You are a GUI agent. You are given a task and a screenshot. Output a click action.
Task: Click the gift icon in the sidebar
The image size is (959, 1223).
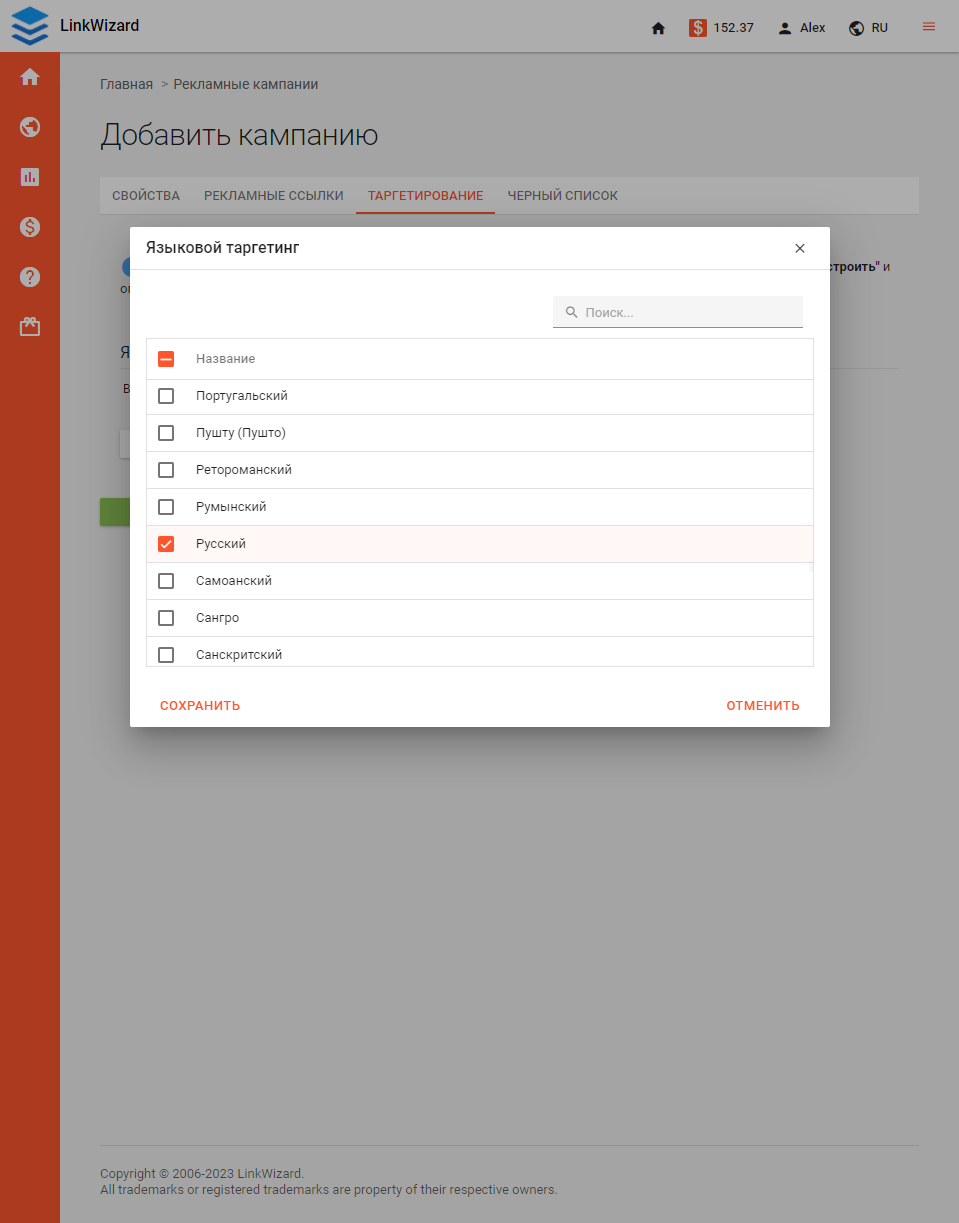click(x=30, y=326)
